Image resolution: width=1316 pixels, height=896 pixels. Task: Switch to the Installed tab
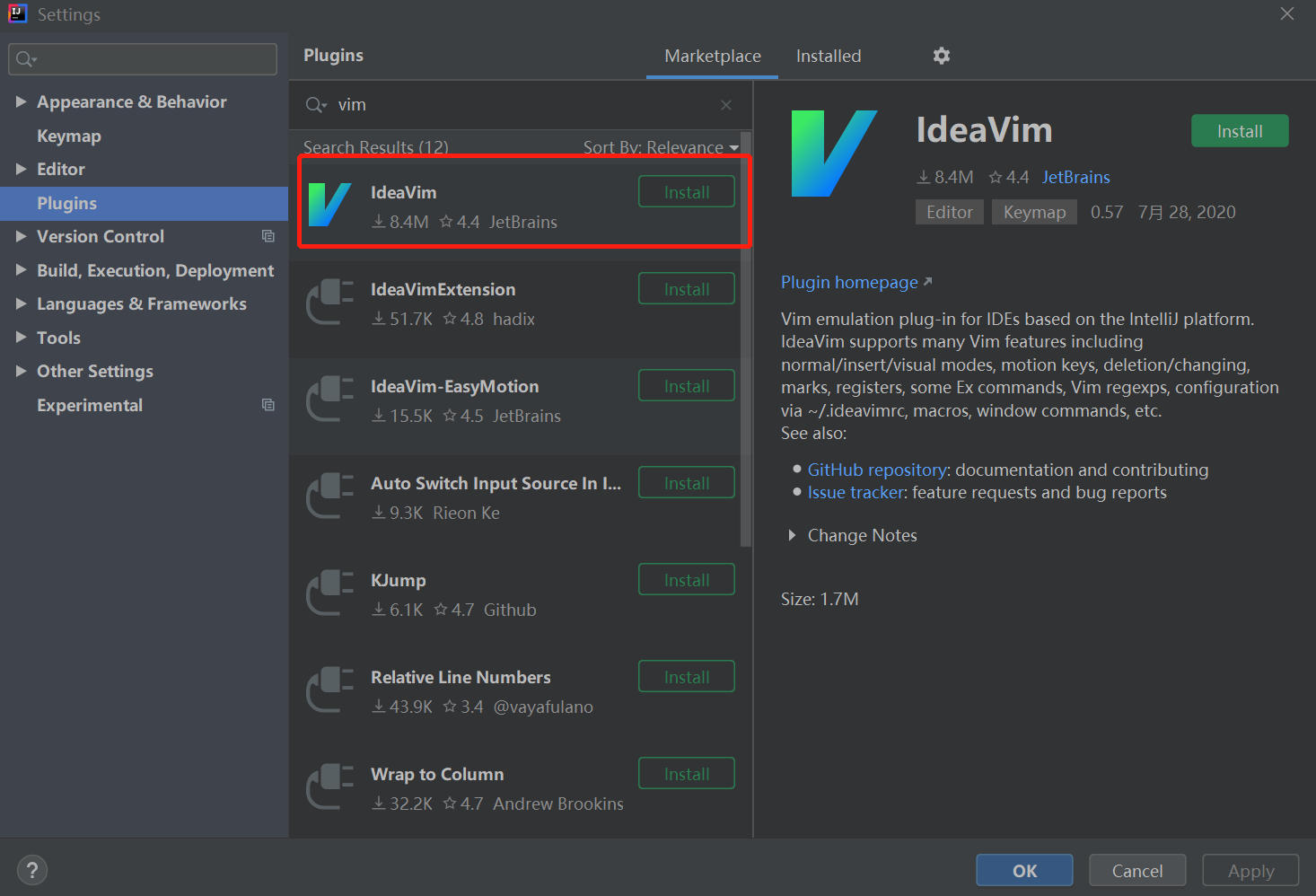pos(829,56)
